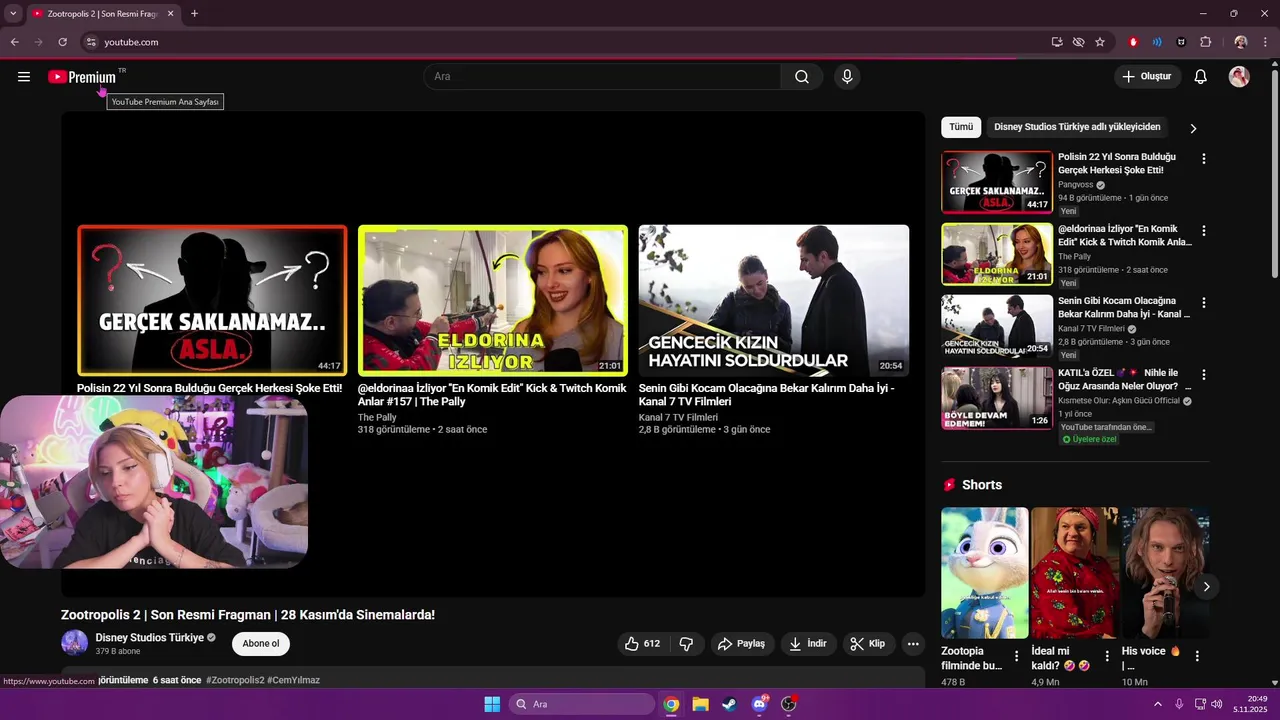The height and width of the screenshot is (720, 1280).
Task: Click the İndir download button
Action: [x=808, y=644]
